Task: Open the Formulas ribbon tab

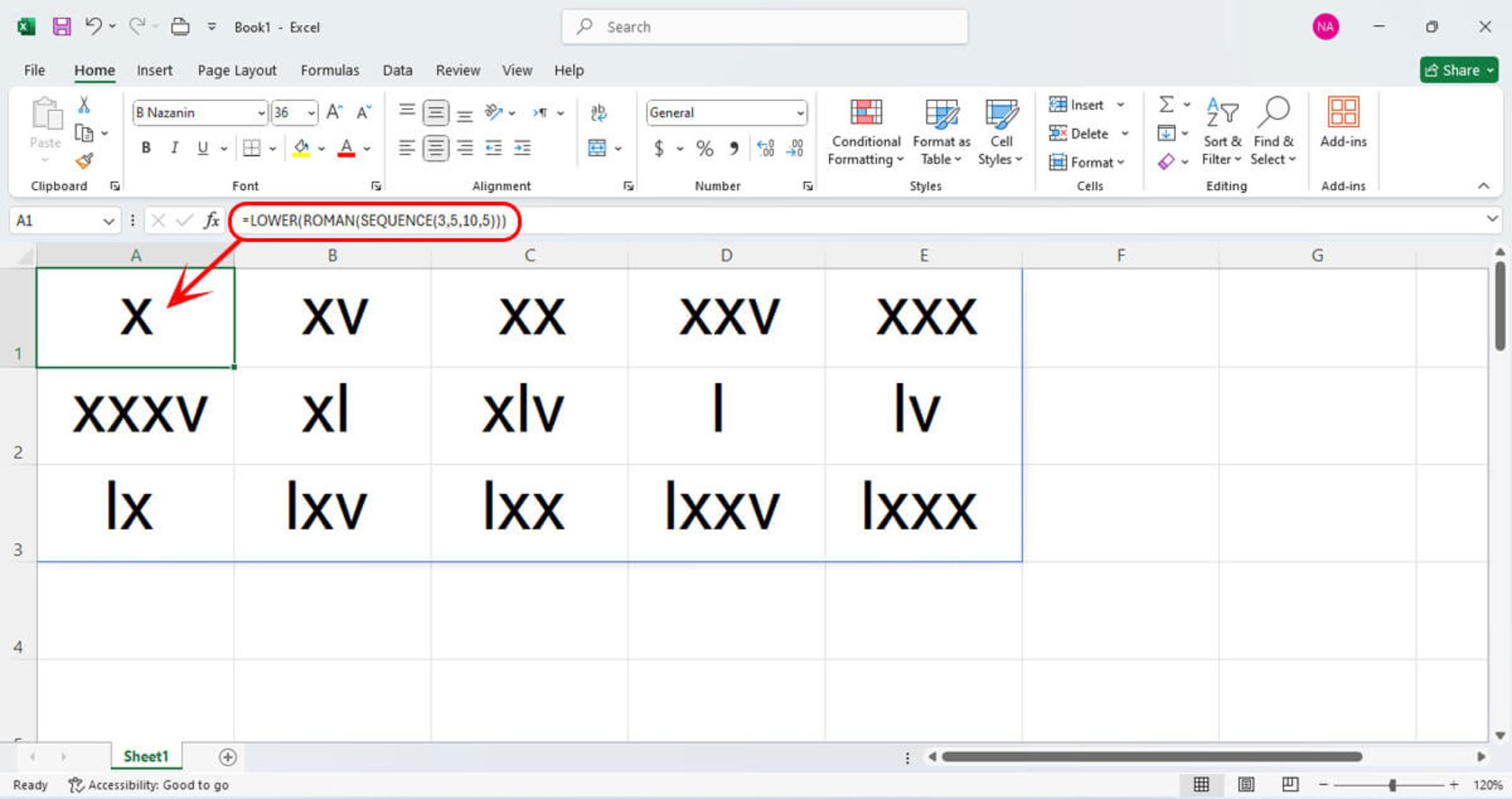Action: tap(329, 70)
